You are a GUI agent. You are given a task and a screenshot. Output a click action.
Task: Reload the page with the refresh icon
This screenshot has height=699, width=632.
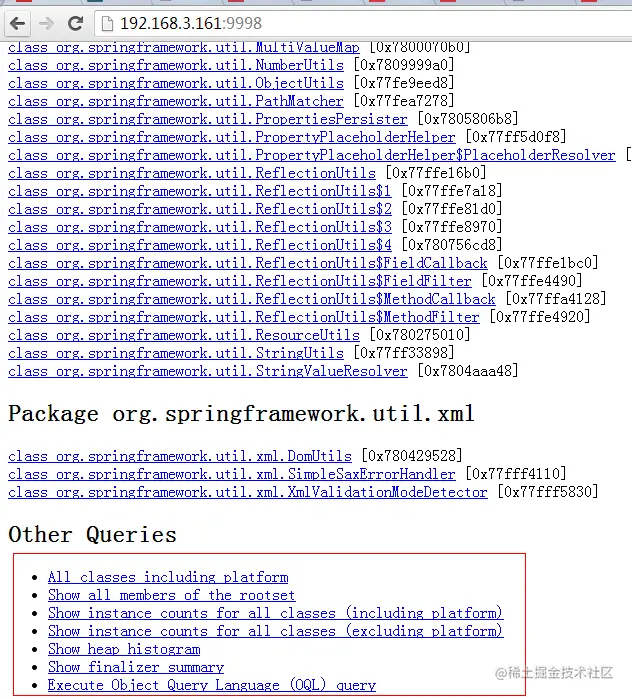[75, 23]
